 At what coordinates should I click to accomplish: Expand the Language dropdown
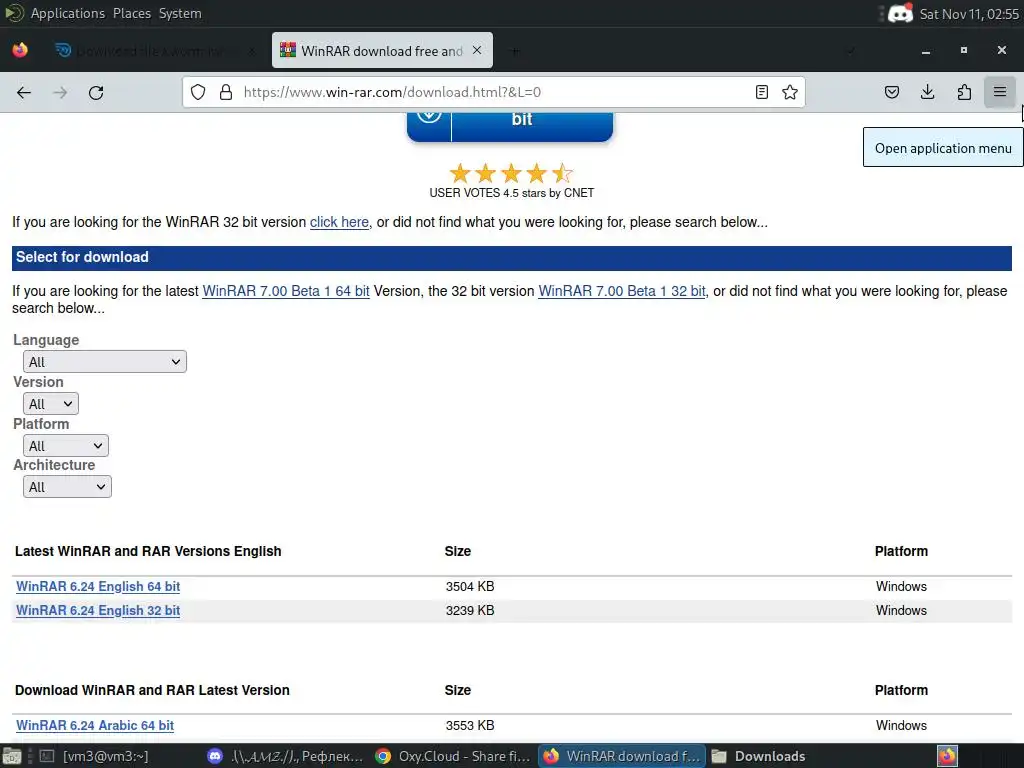pos(104,362)
